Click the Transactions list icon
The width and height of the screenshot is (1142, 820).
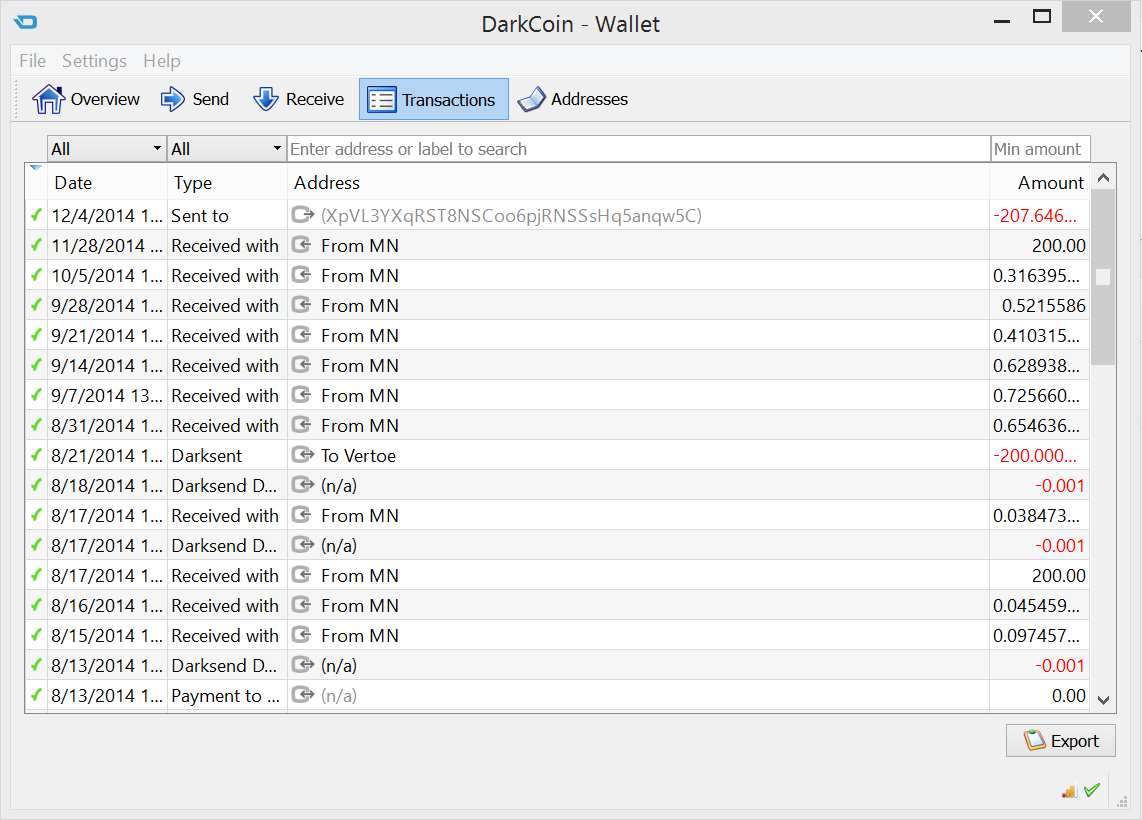(x=382, y=100)
